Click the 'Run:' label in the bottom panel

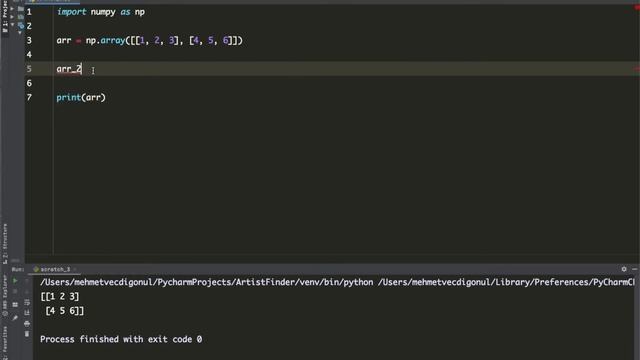pos(18,269)
